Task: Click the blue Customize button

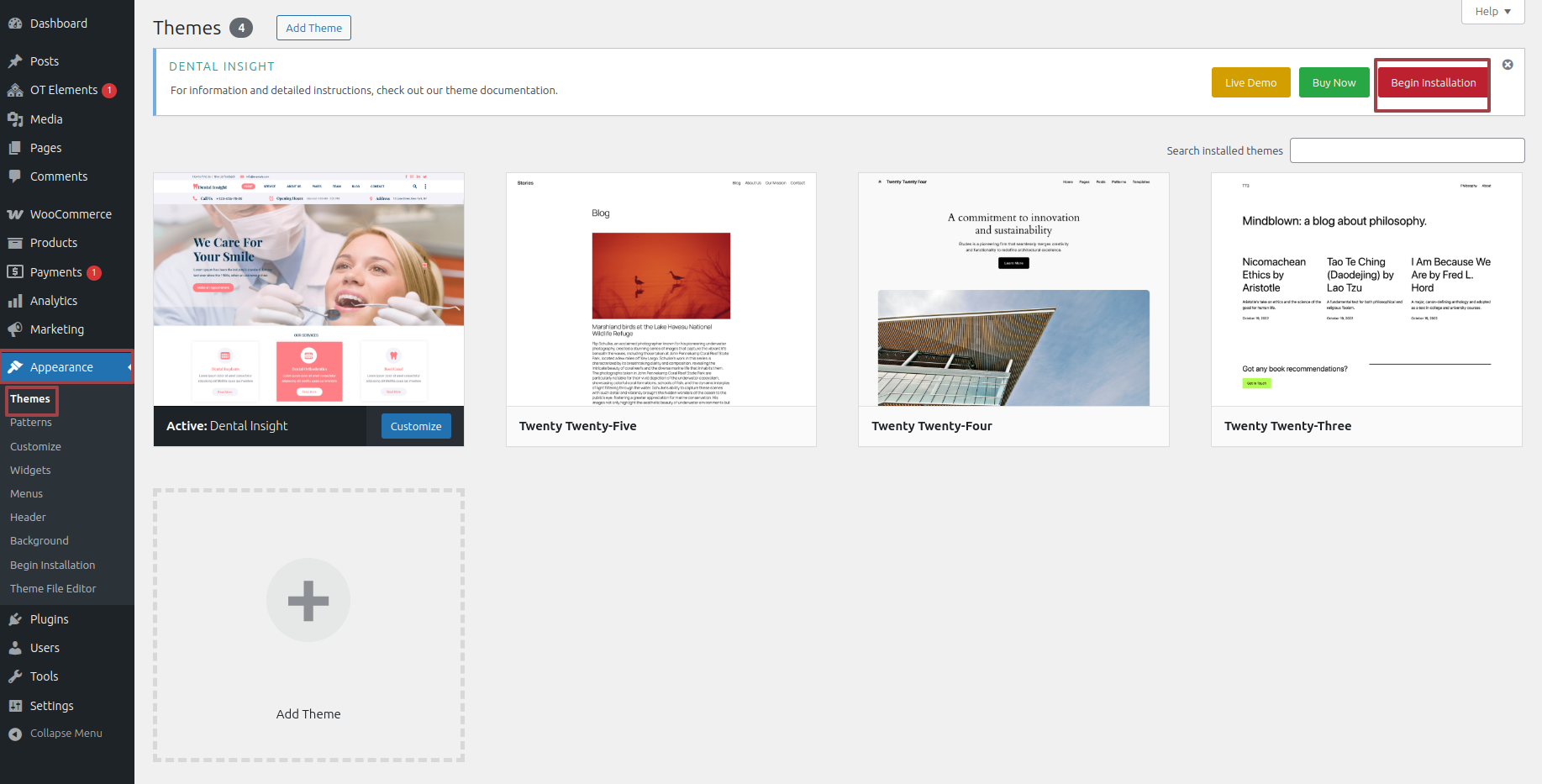Action: [416, 426]
